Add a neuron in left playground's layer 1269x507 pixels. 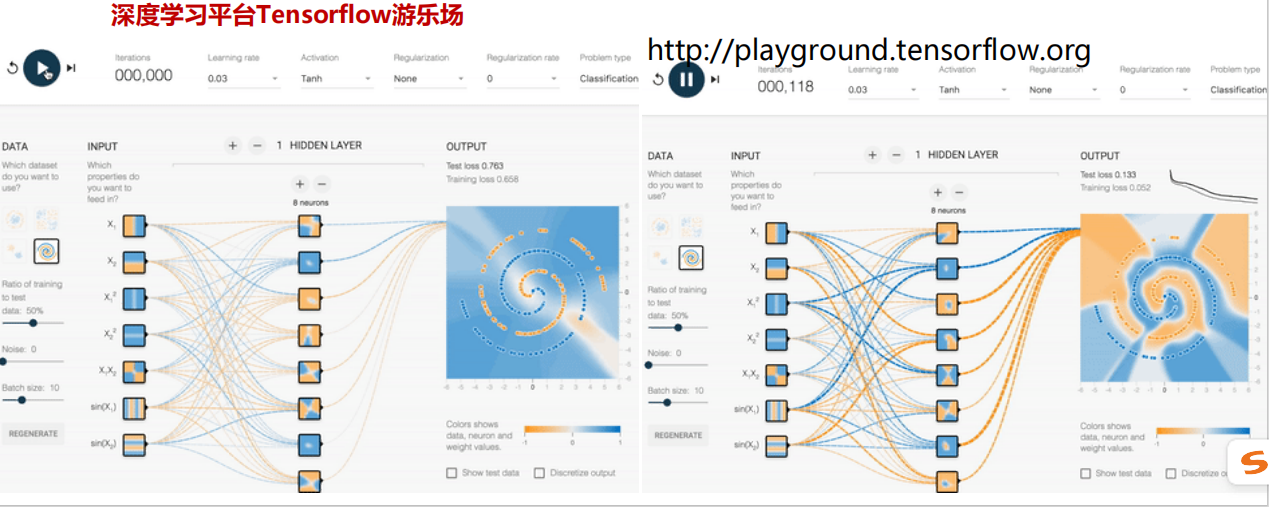point(299,184)
